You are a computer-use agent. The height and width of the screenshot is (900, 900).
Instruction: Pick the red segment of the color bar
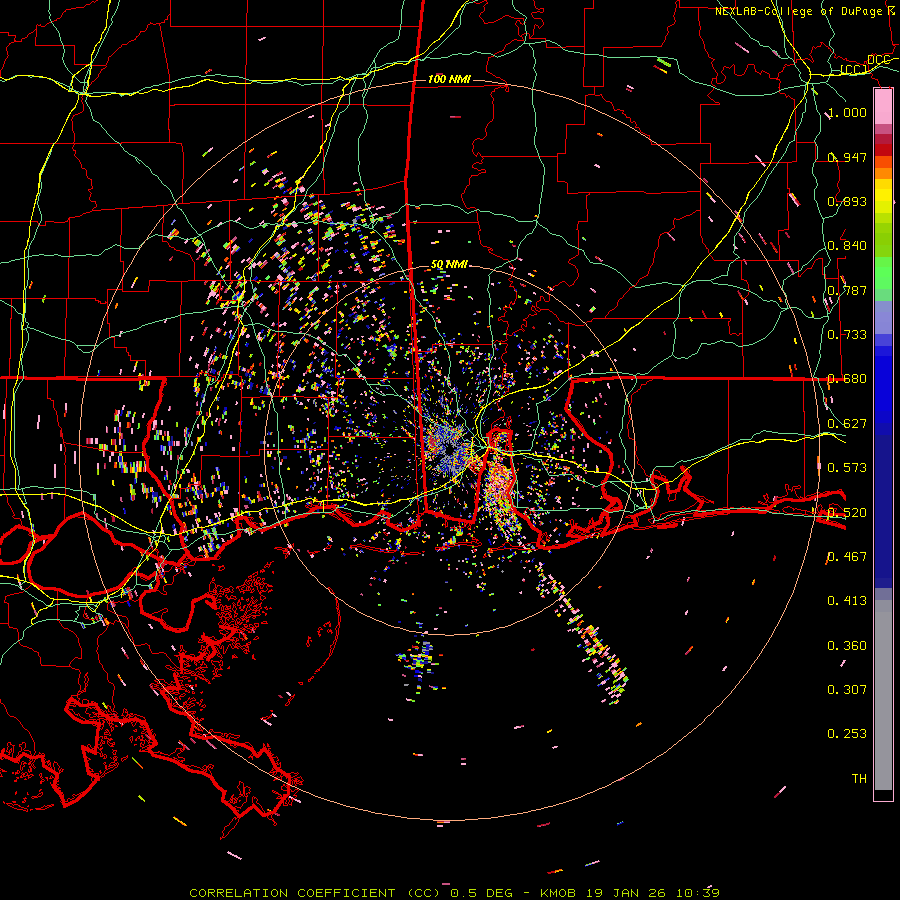[x=883, y=150]
